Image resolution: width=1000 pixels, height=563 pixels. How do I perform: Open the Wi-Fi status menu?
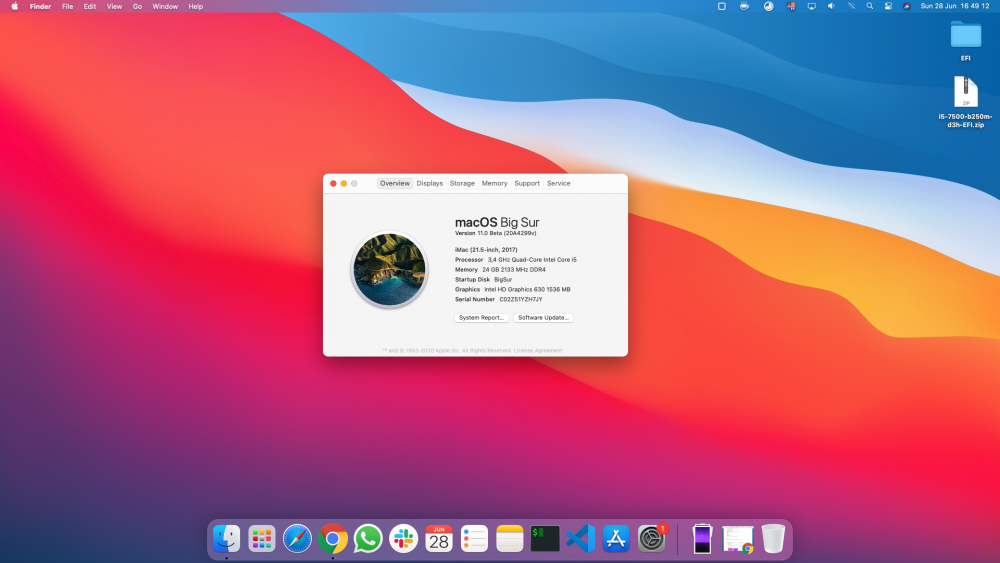tap(851, 6)
